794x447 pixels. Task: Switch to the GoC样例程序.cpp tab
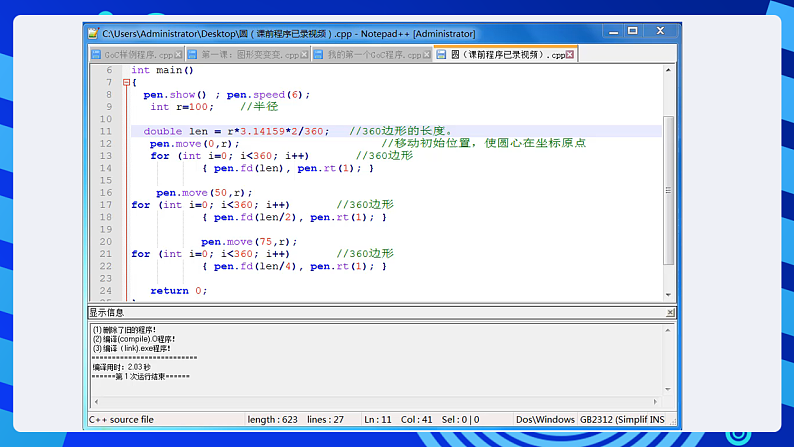pyautogui.click(x=138, y=55)
